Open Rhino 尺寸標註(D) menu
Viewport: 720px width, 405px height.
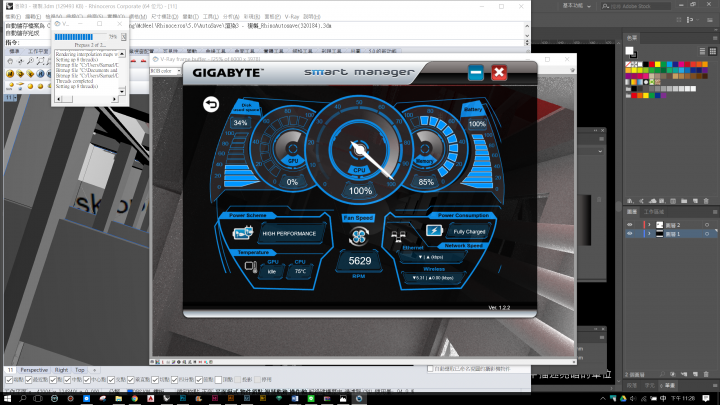[165, 17]
